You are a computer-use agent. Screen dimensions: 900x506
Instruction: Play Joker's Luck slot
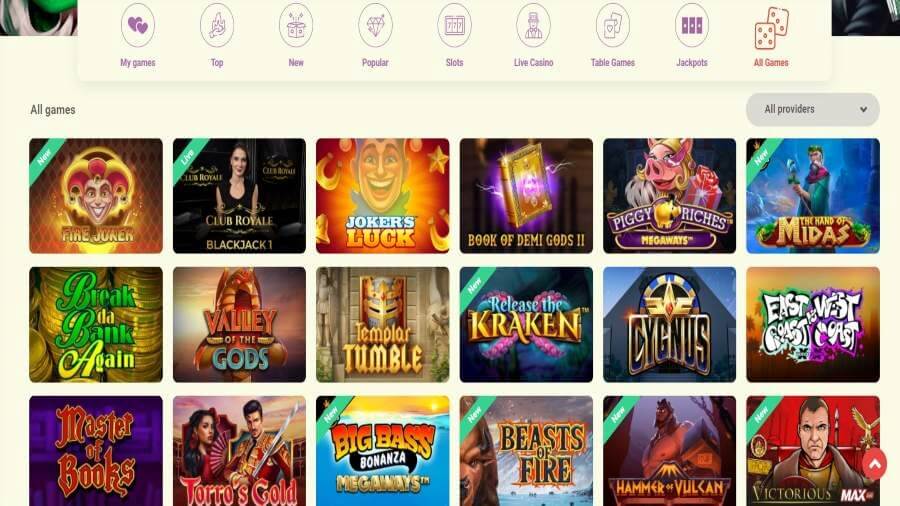(383, 196)
